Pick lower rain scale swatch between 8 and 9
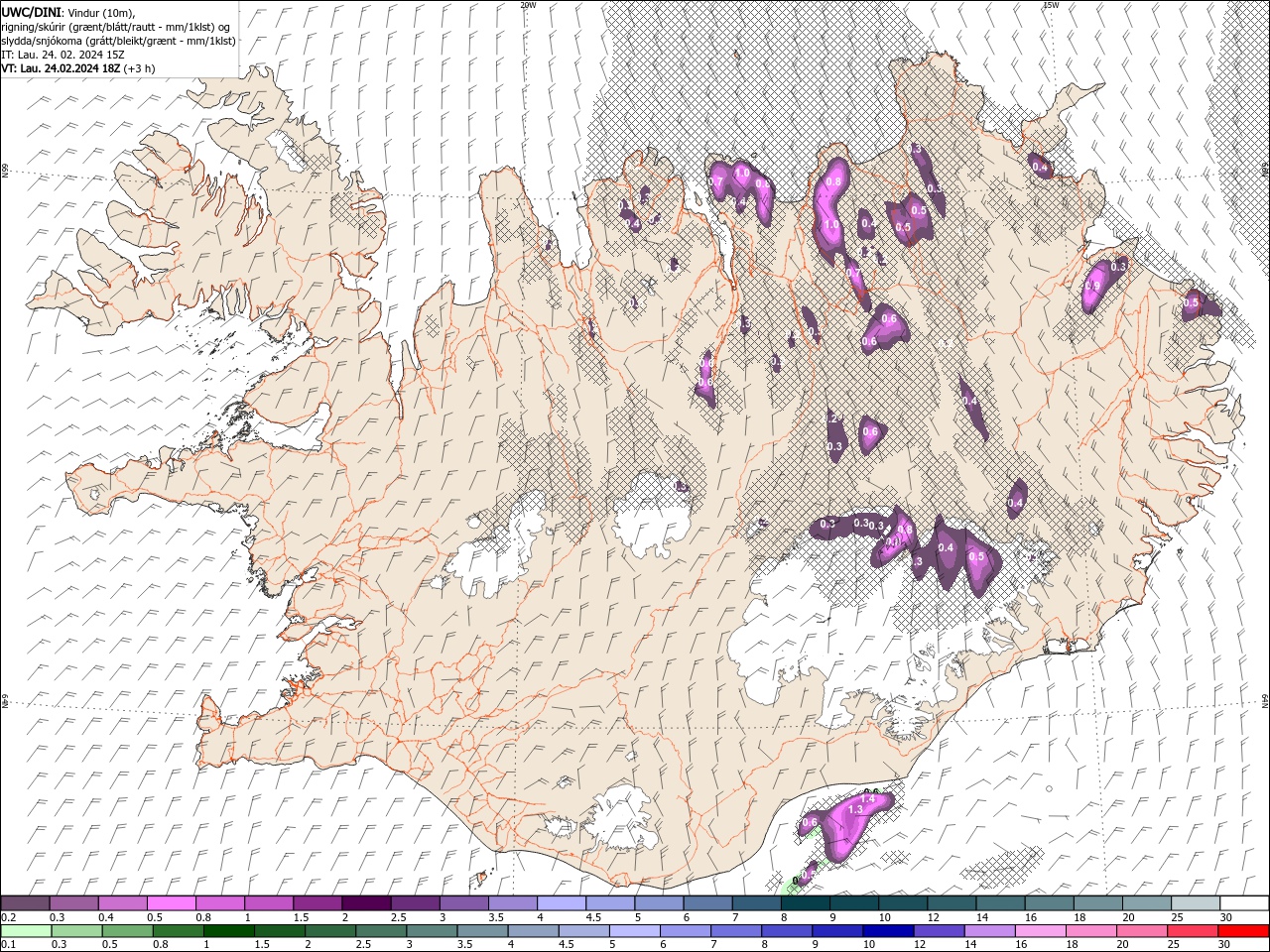1270x952 pixels. point(786,931)
